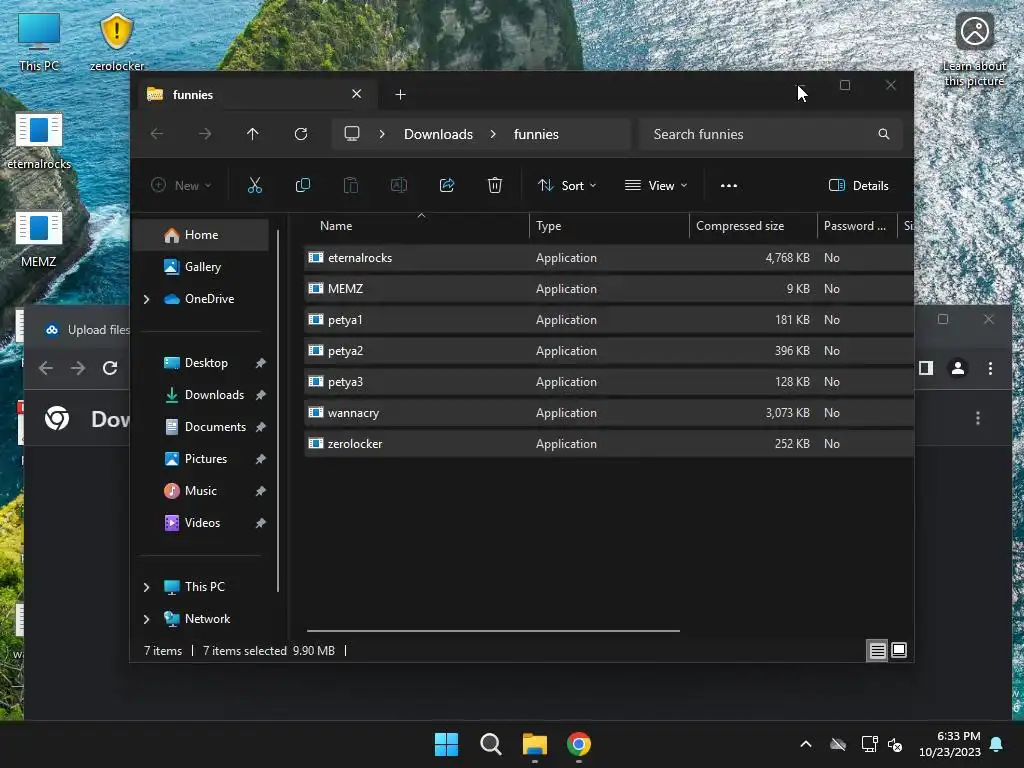This screenshot has height=768, width=1024.
Task: Select the eternalrocks desktop icon
Action: coord(39,140)
